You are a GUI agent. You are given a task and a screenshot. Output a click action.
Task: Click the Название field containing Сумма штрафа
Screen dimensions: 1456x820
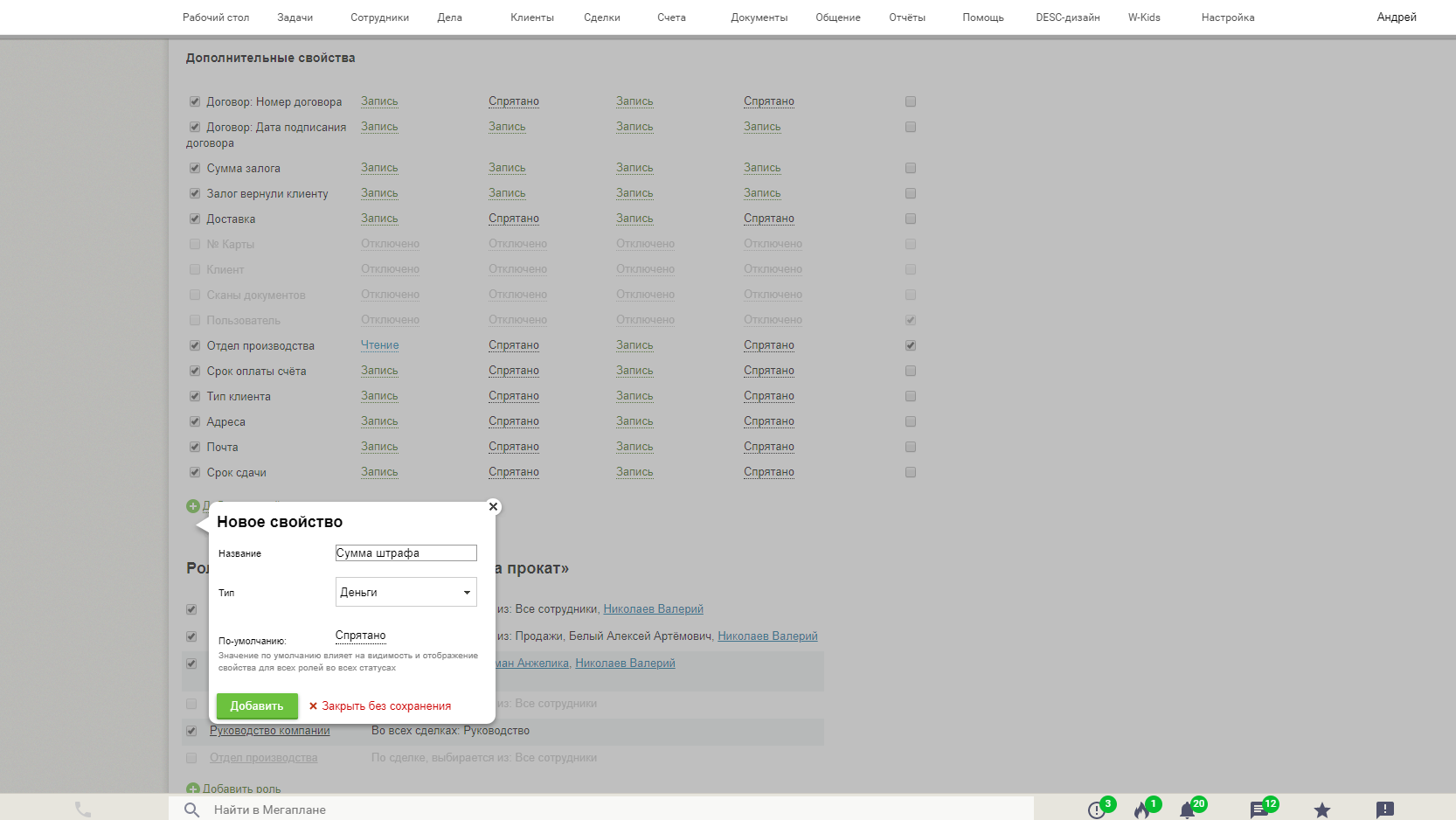pyautogui.click(x=406, y=552)
